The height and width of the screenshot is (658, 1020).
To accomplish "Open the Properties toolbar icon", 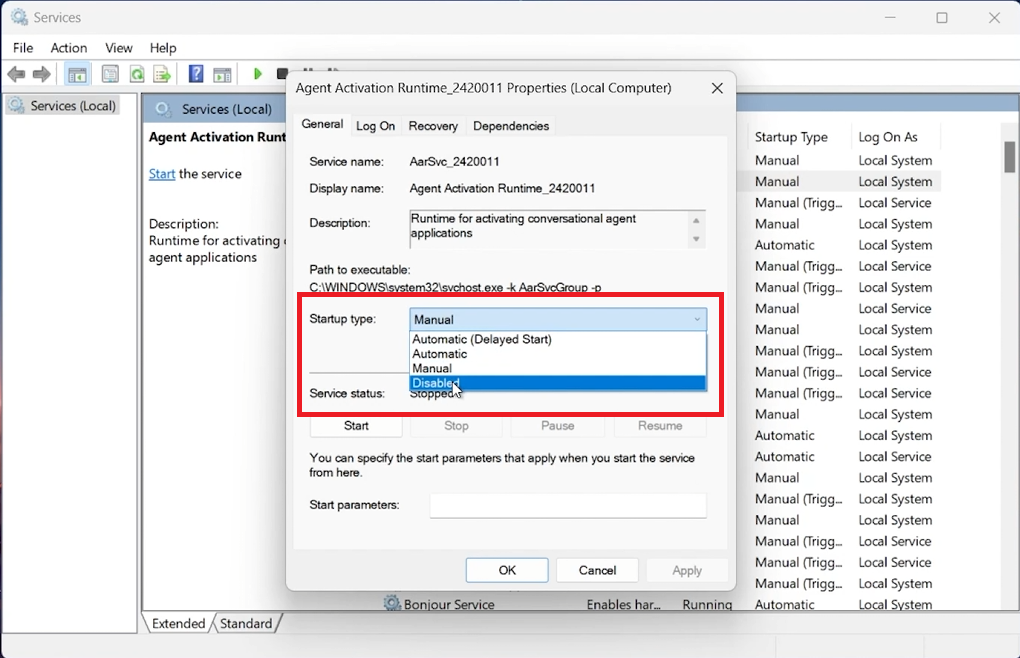I will 110,73.
